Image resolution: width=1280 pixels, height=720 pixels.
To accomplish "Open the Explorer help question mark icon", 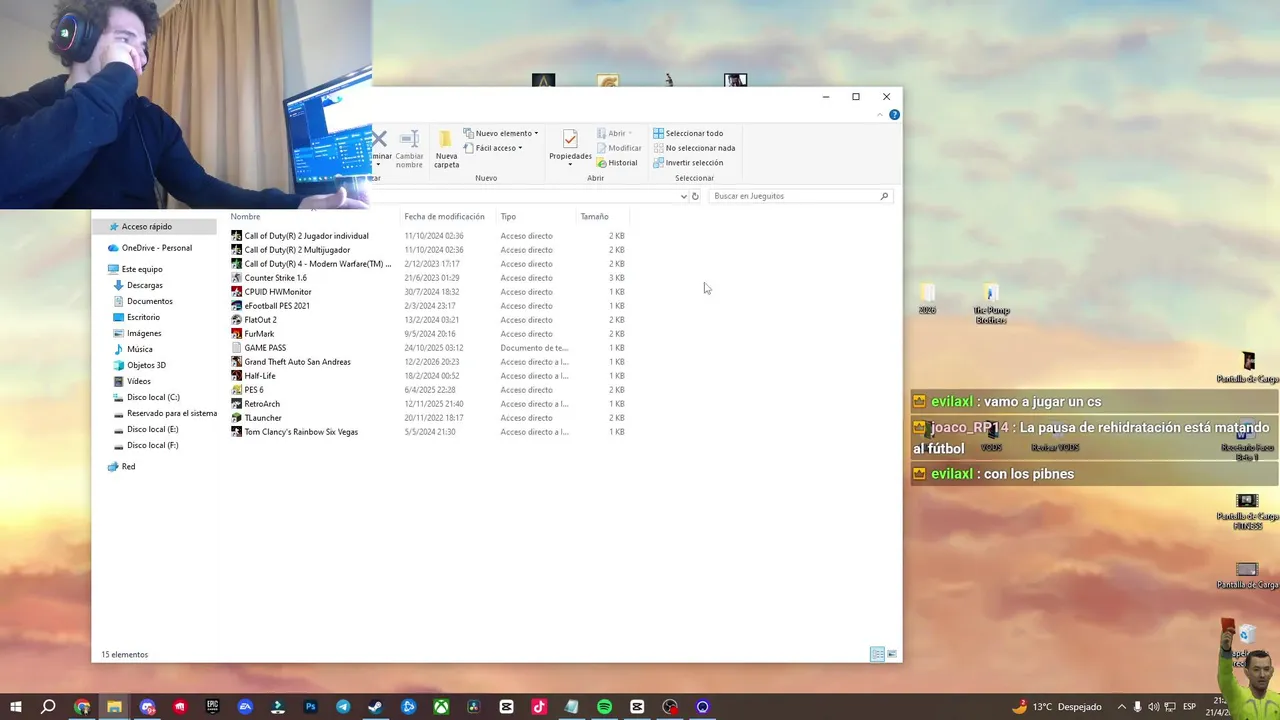I will tap(894, 115).
